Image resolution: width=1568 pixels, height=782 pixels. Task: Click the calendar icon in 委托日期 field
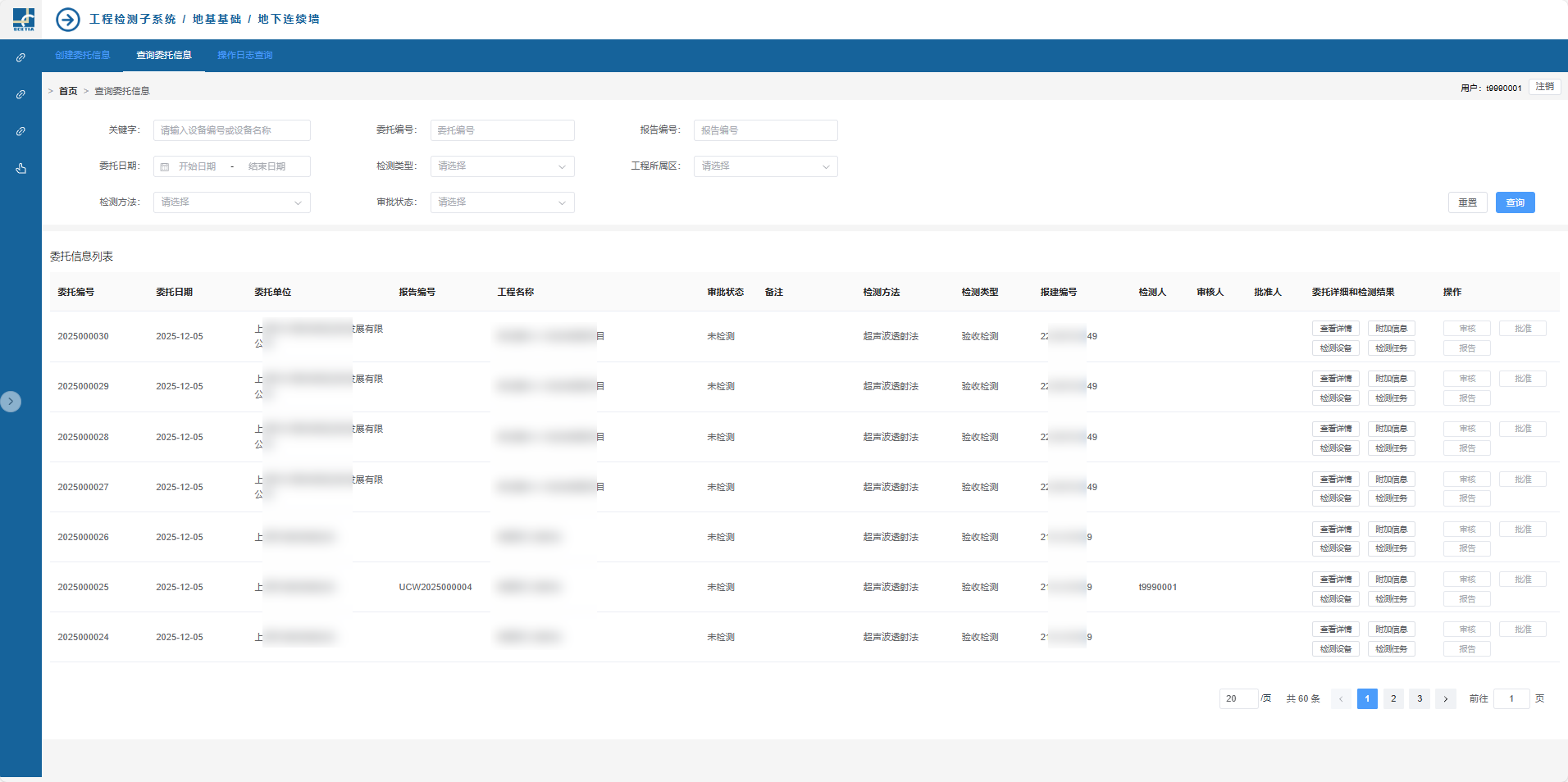coord(165,167)
